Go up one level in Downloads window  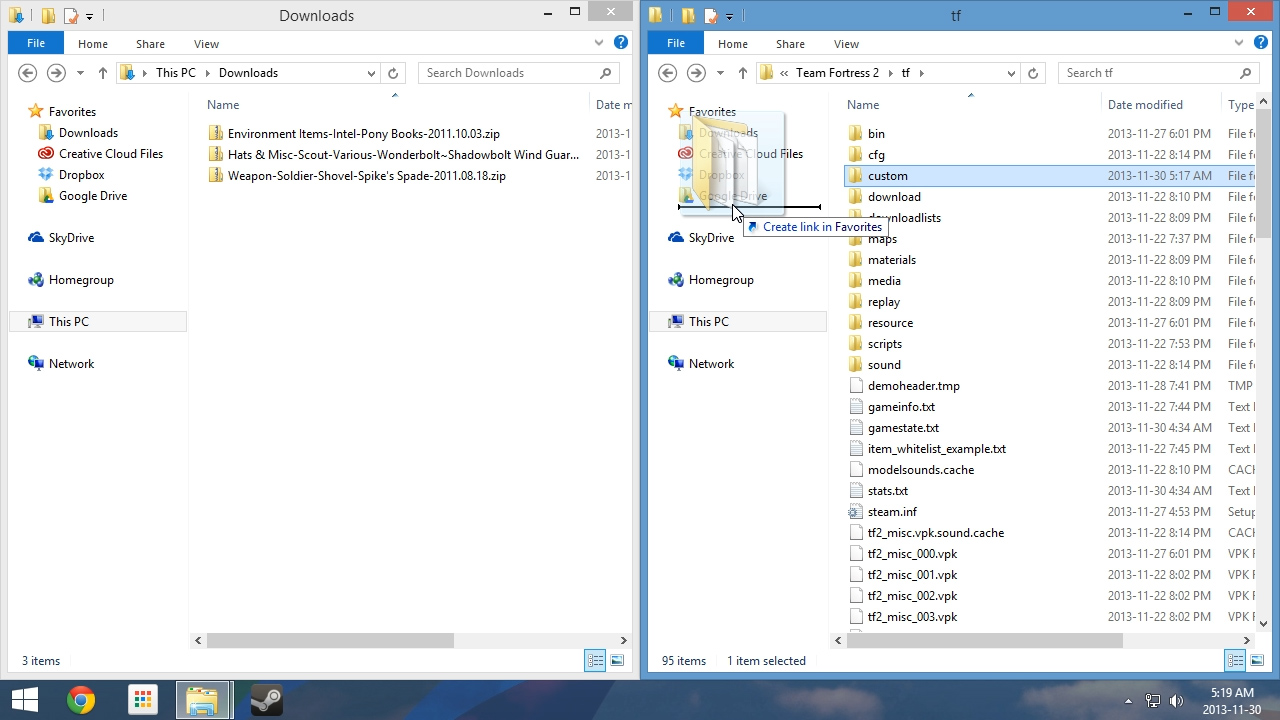102,73
